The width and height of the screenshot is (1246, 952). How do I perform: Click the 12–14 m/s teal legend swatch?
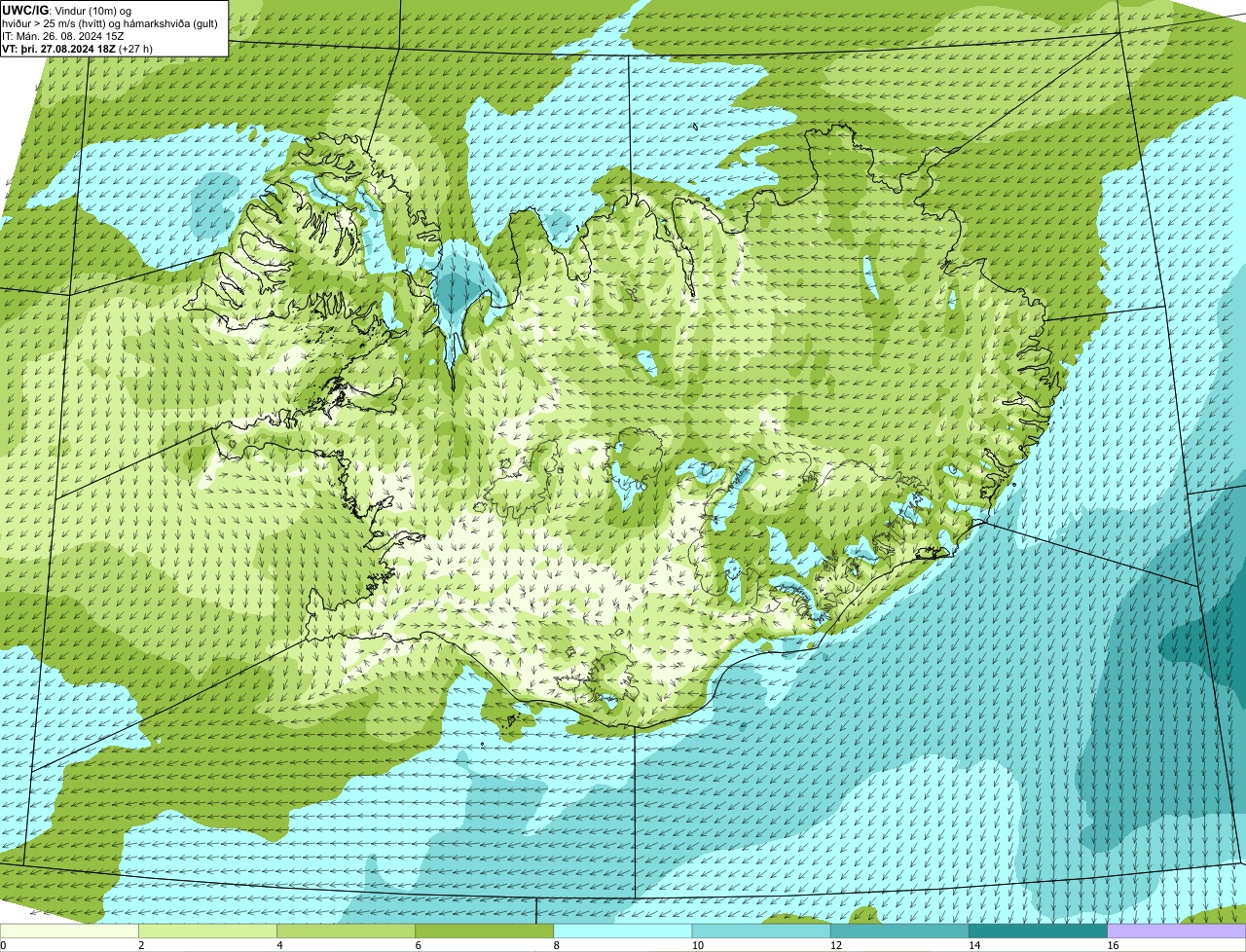(x=899, y=931)
